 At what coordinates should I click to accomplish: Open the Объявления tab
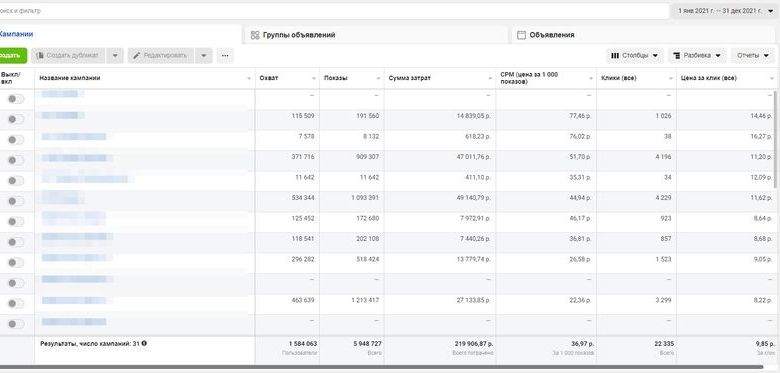click(643, 35)
